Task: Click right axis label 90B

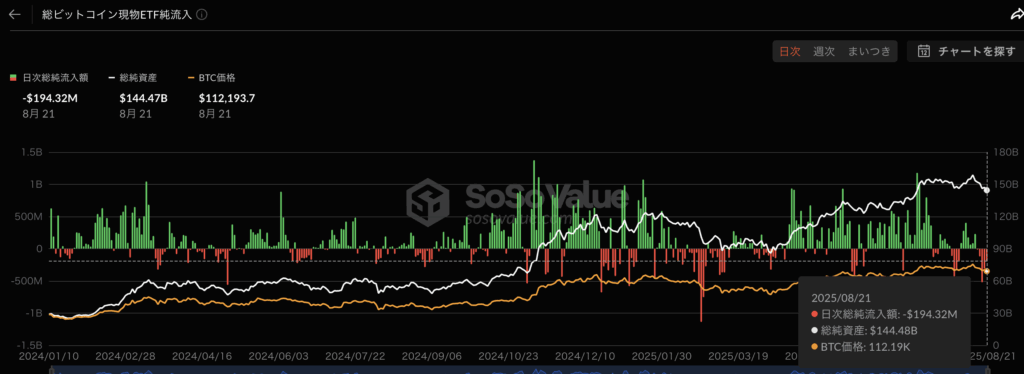Action: (x=1002, y=248)
